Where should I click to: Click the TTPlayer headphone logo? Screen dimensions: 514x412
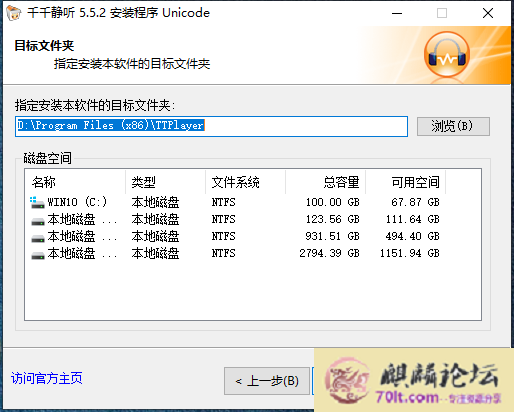(x=447, y=55)
